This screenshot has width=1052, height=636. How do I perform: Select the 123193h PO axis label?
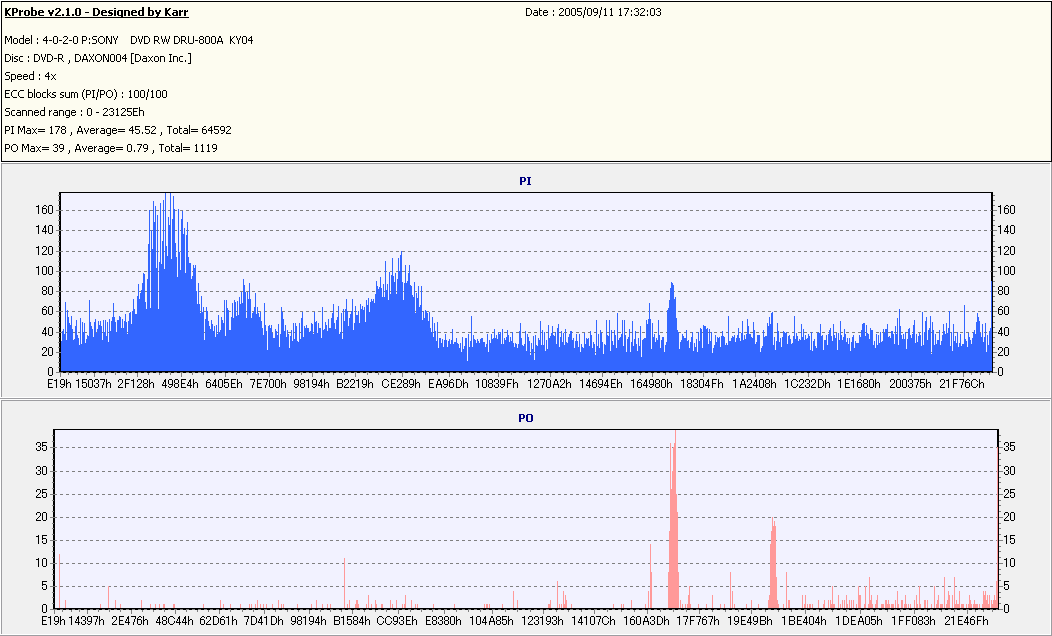(543, 621)
